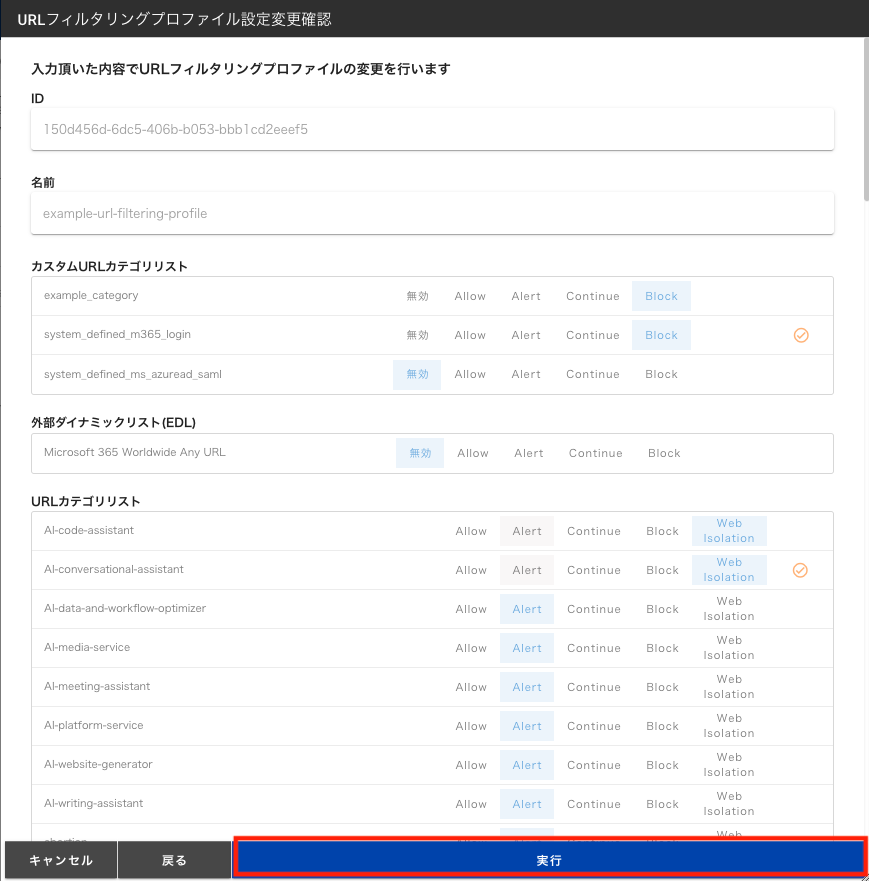This screenshot has width=869, height=881.
Task: Set AI-writing-assistant to Block
Action: (662, 805)
